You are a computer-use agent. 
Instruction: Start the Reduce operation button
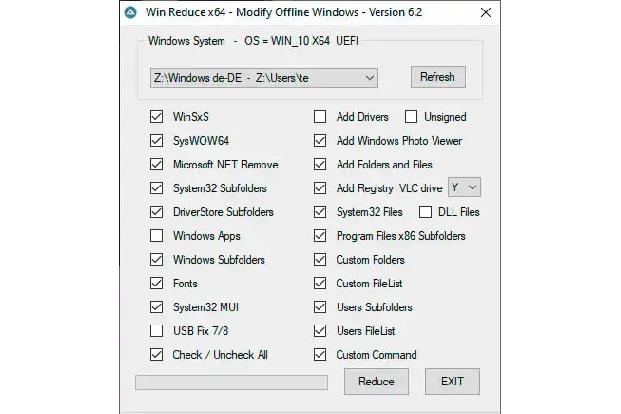click(x=376, y=382)
